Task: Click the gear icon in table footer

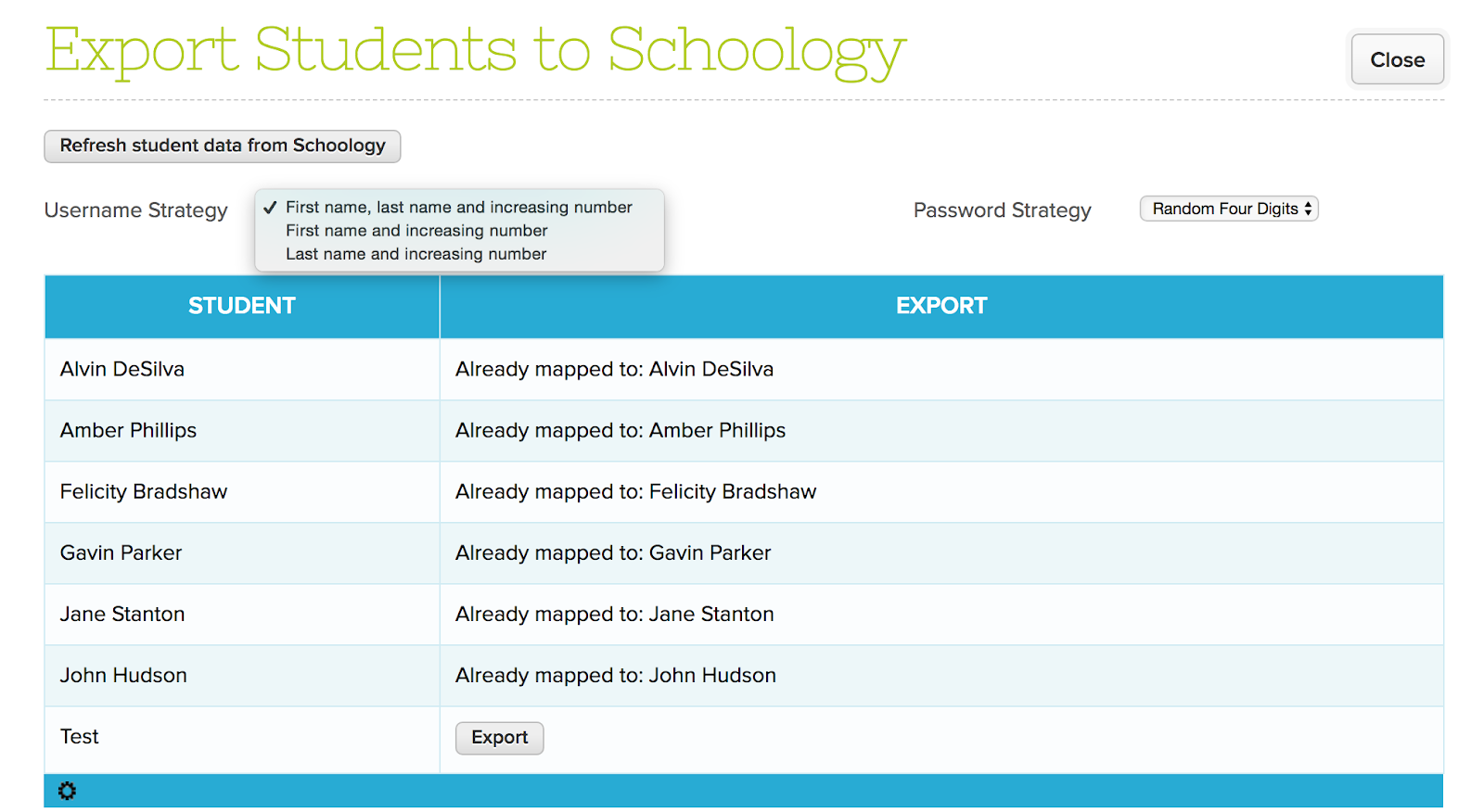Action: pyautogui.click(x=67, y=791)
